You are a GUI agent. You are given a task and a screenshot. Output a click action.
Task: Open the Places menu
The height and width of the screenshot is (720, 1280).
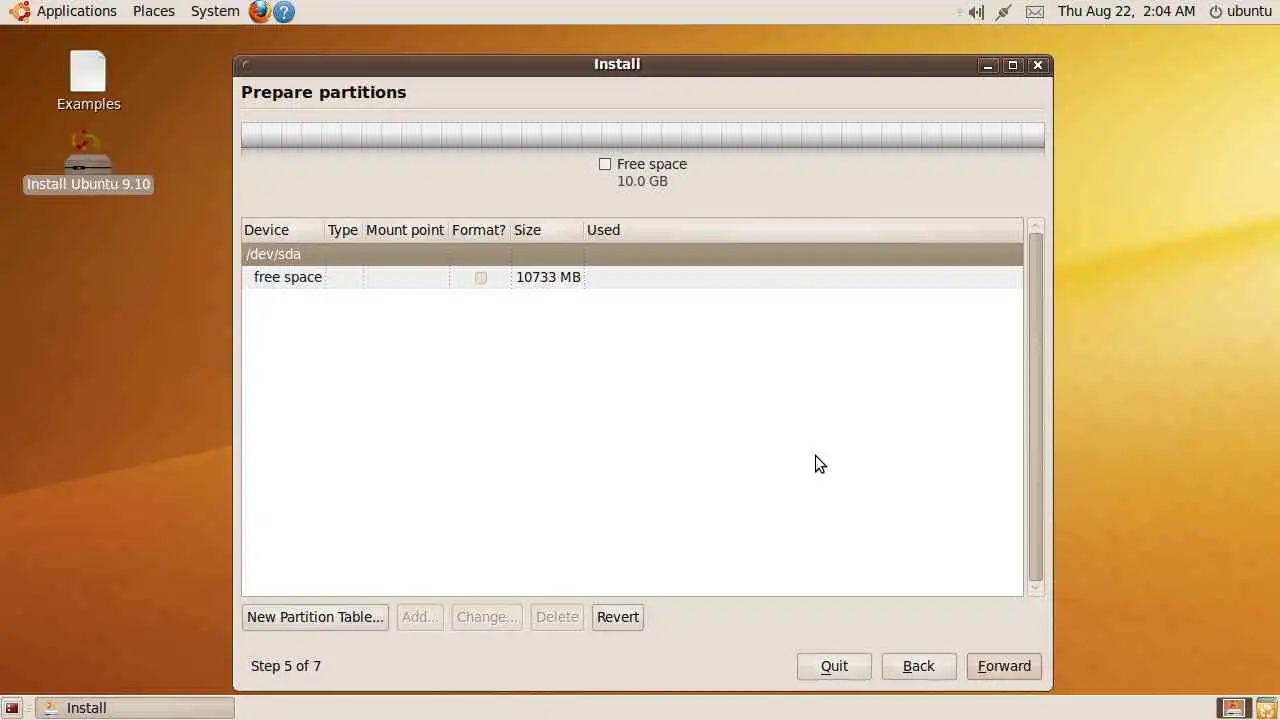pyautogui.click(x=154, y=11)
